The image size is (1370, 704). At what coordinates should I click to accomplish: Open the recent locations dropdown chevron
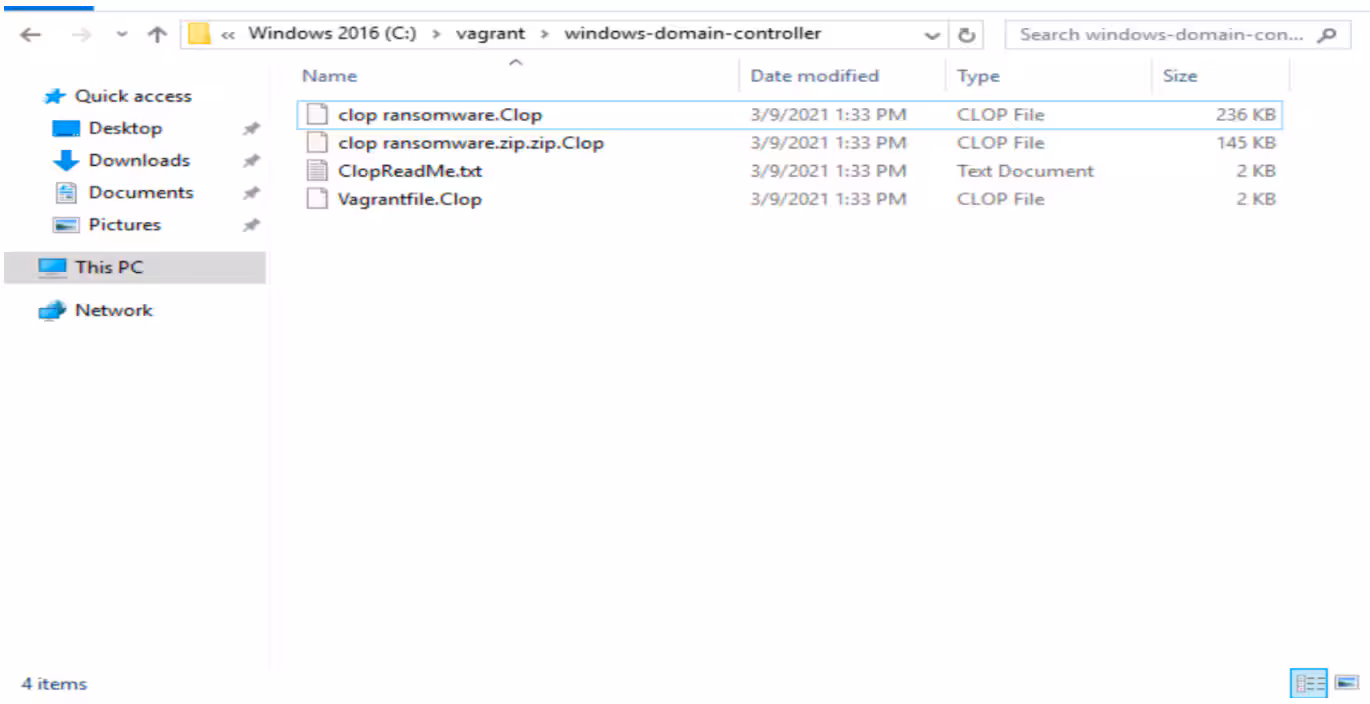[122, 34]
